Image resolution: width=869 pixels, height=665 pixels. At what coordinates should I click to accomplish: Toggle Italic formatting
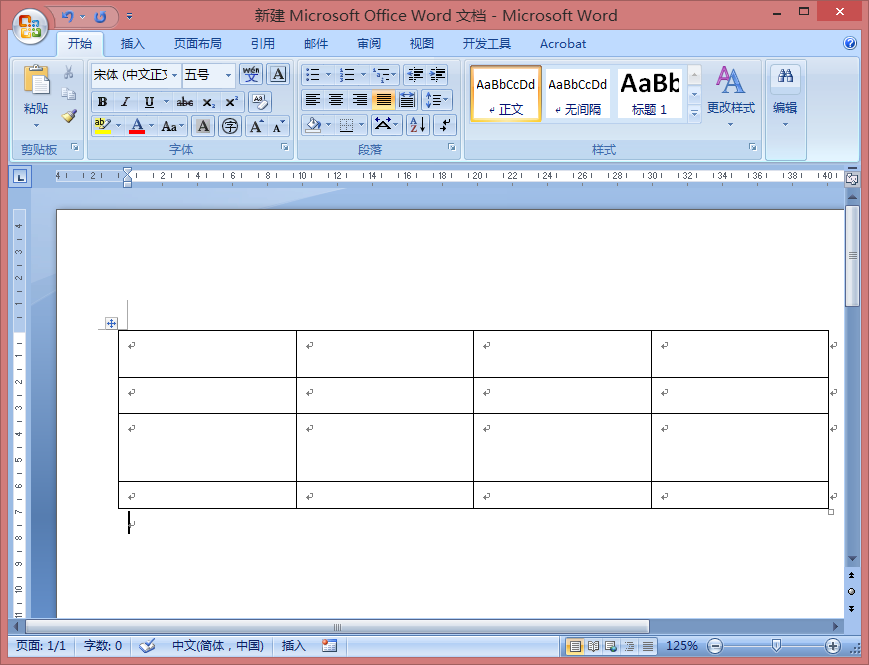[126, 102]
